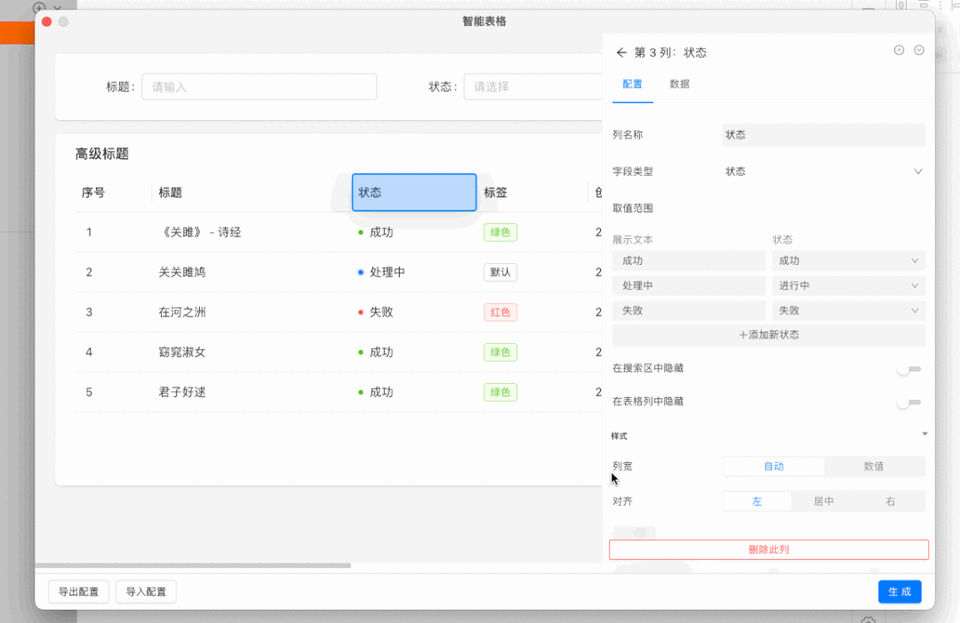This screenshot has height=623, width=960.
Task: Set alignment to 居中
Action: tap(823, 501)
